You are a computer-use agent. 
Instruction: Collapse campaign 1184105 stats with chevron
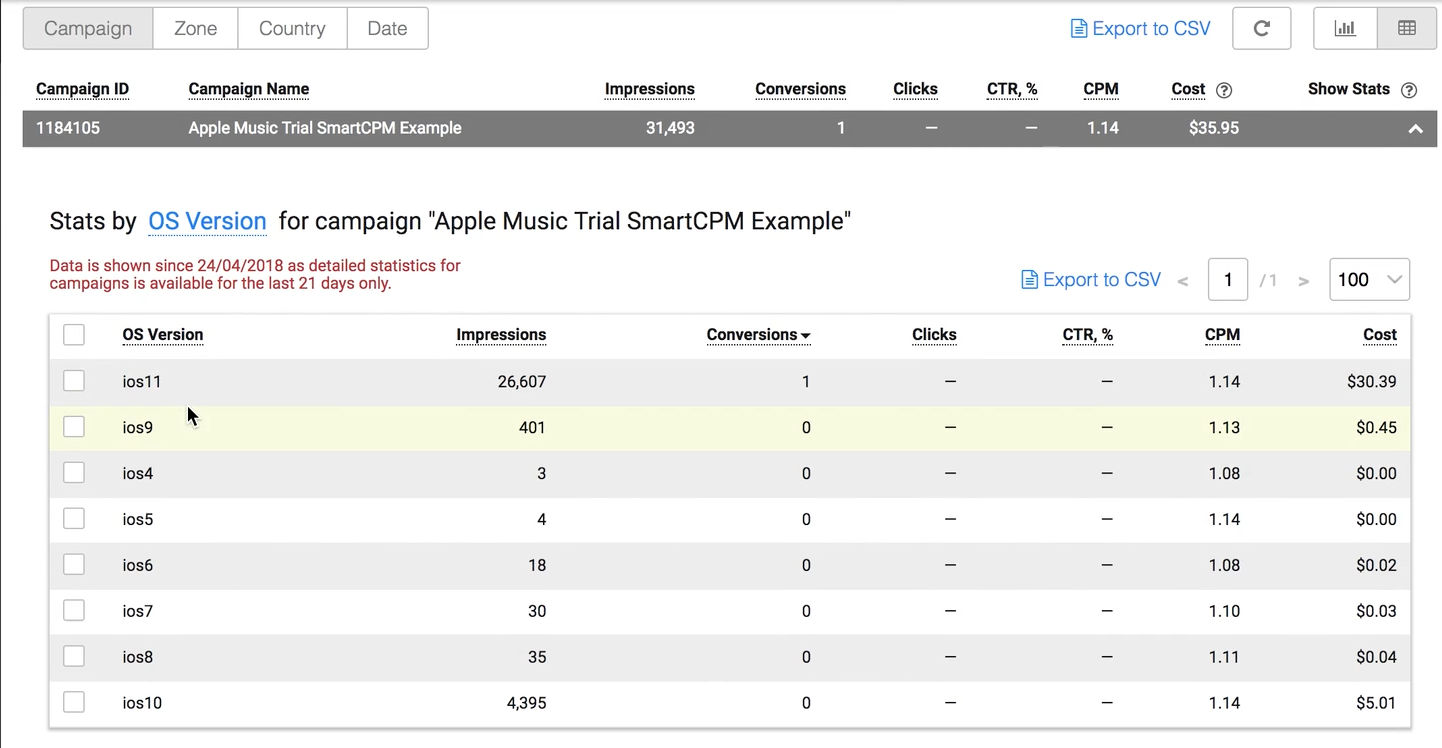pyautogui.click(x=1415, y=129)
